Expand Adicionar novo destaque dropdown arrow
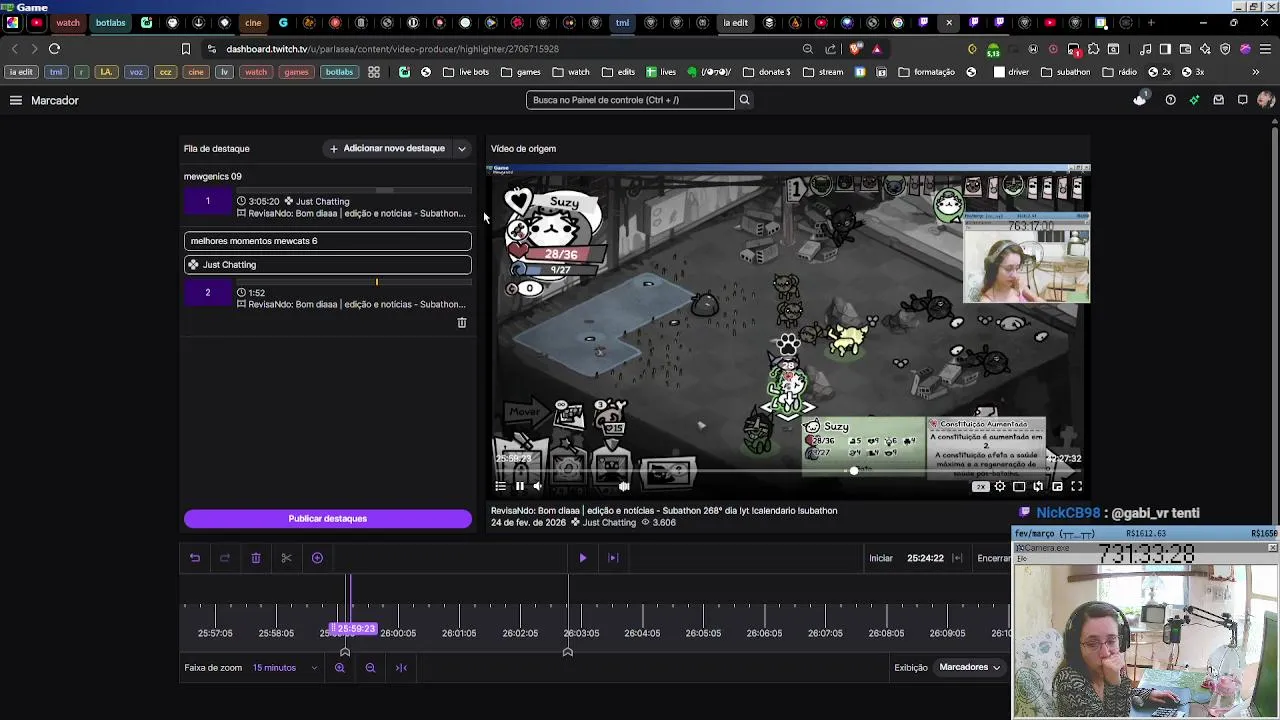 coord(462,149)
